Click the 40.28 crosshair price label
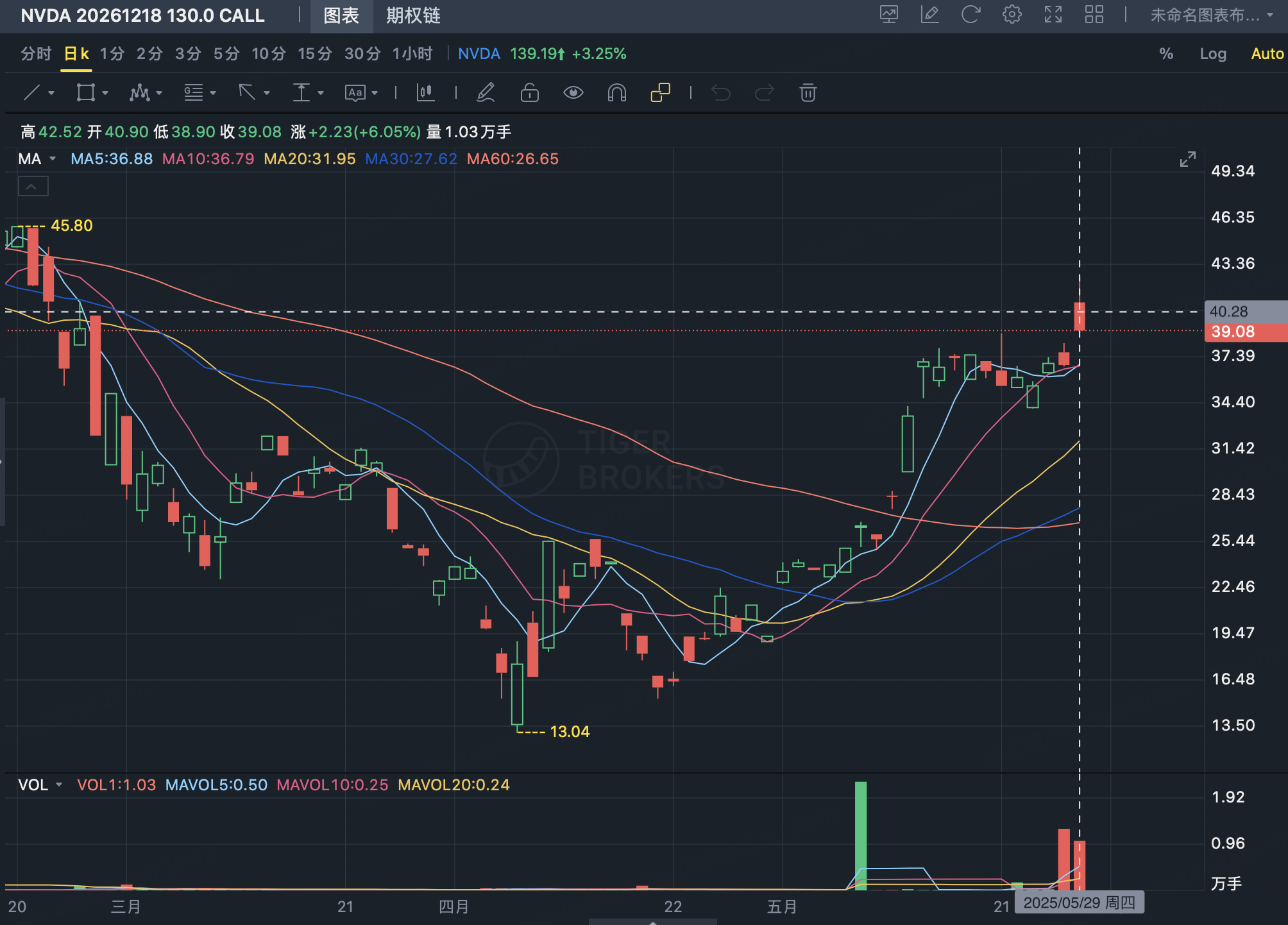 click(x=1246, y=311)
